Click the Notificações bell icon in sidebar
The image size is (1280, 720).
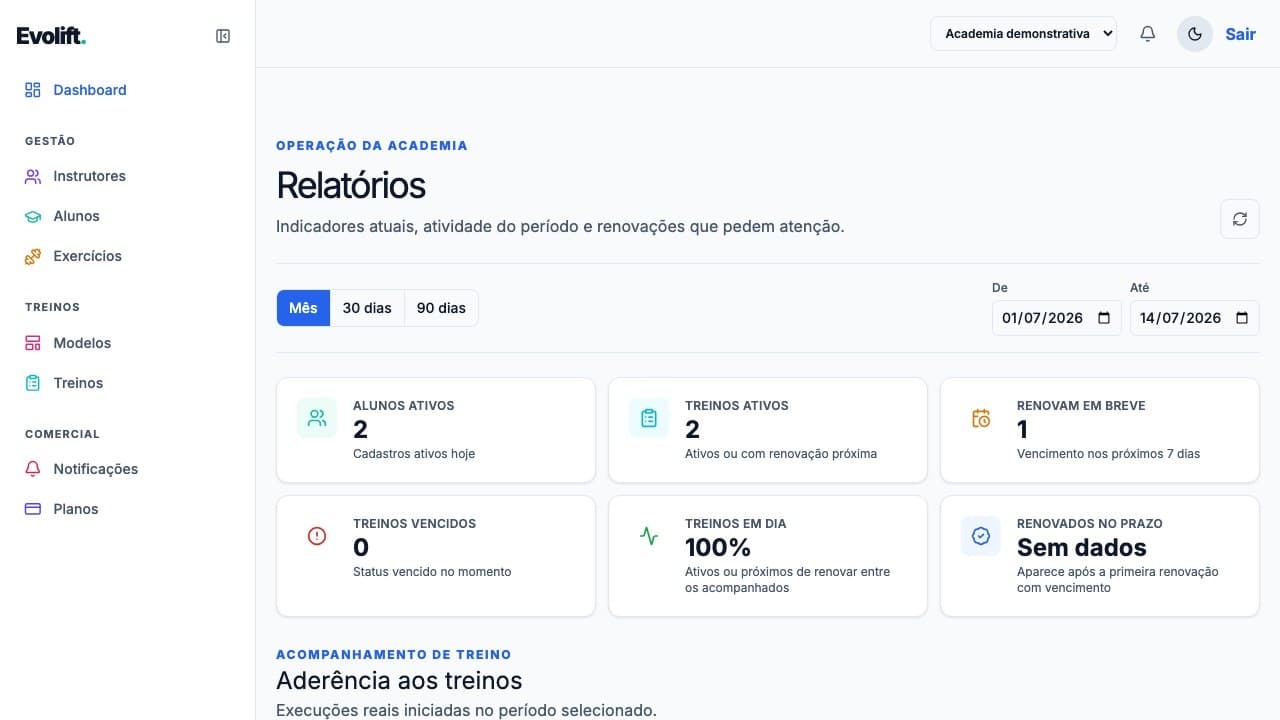coord(33,469)
